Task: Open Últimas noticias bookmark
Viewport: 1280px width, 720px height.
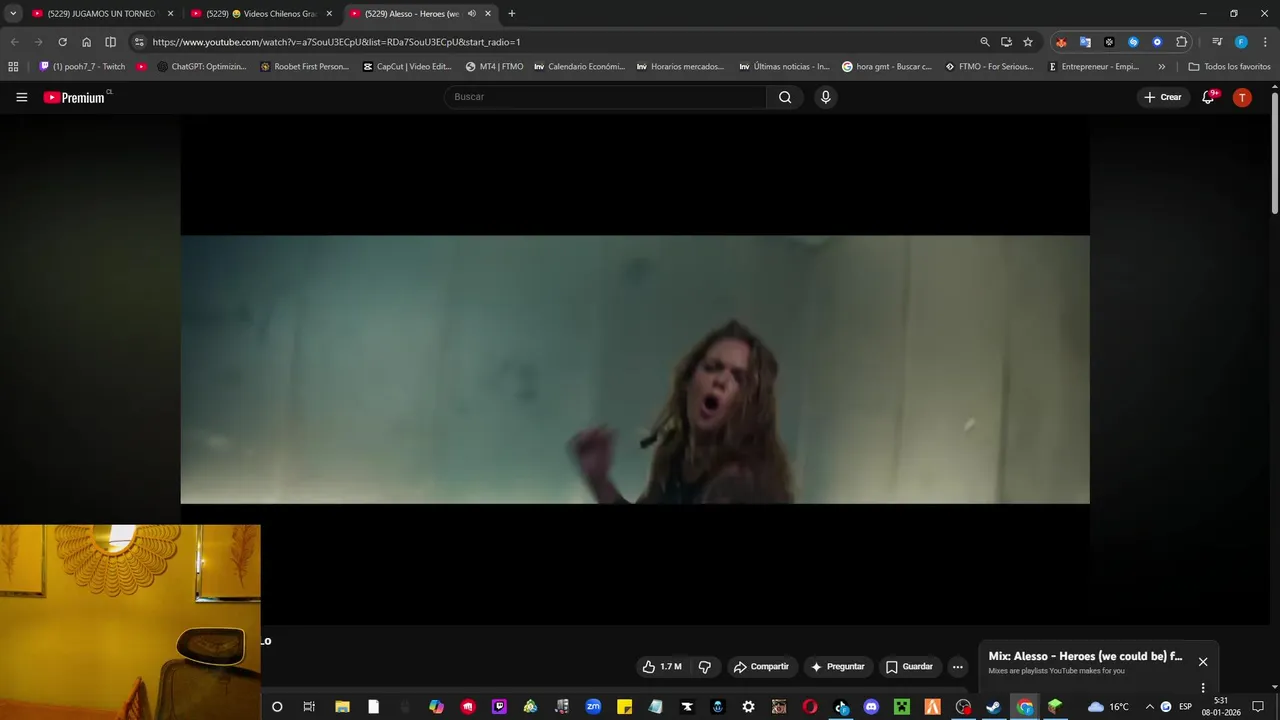Action: pyautogui.click(x=784, y=67)
